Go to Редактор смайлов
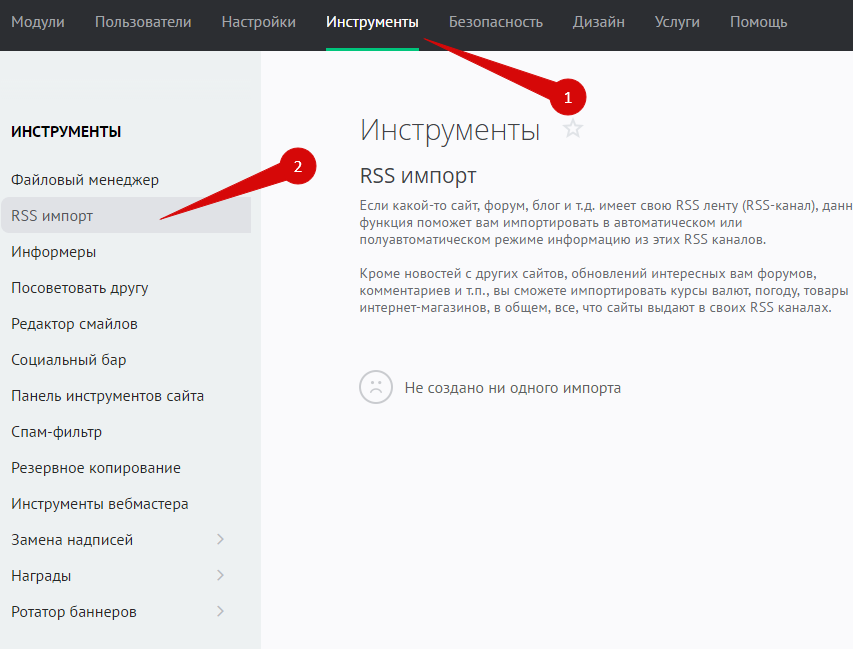The width and height of the screenshot is (853, 649). 75,324
